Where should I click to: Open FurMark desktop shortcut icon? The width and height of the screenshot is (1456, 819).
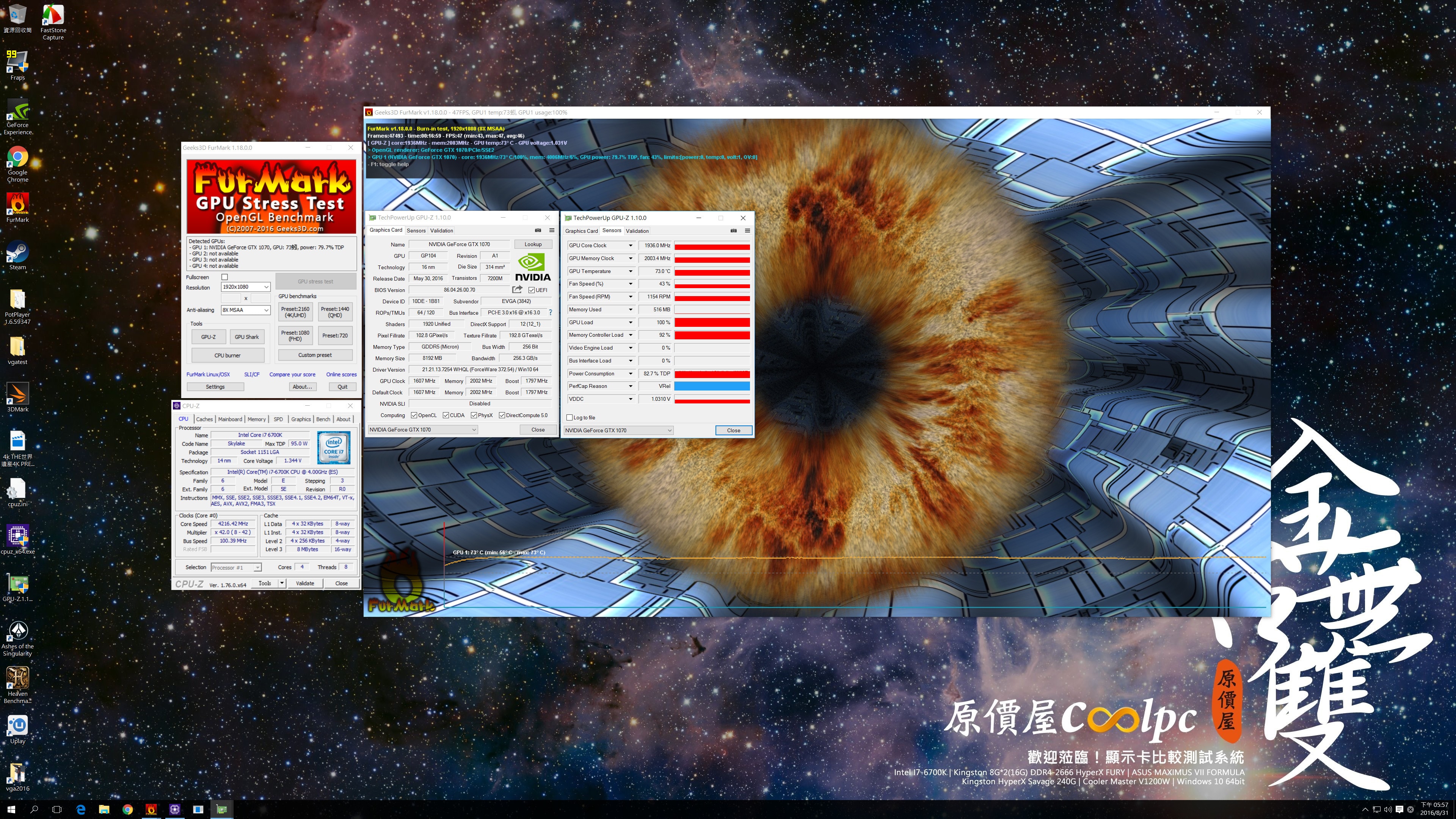tap(17, 207)
